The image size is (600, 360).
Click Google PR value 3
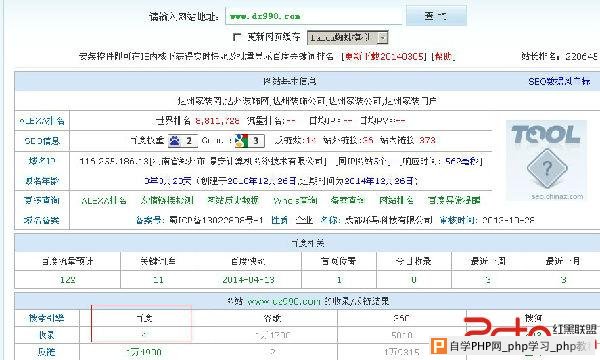click(256, 141)
